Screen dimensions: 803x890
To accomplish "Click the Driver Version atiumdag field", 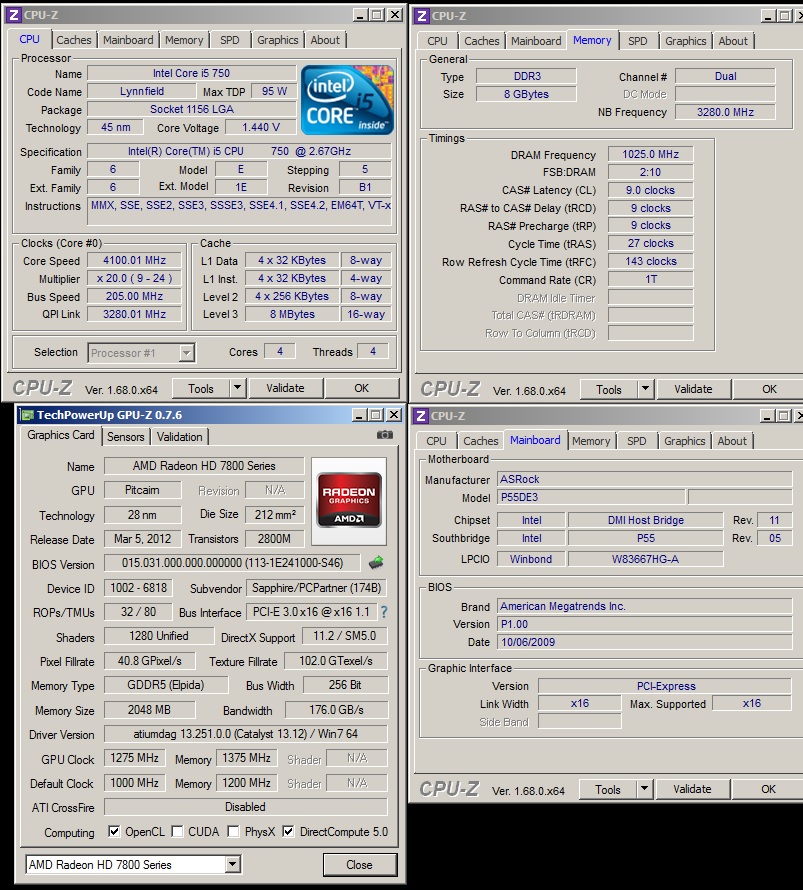I will point(246,734).
